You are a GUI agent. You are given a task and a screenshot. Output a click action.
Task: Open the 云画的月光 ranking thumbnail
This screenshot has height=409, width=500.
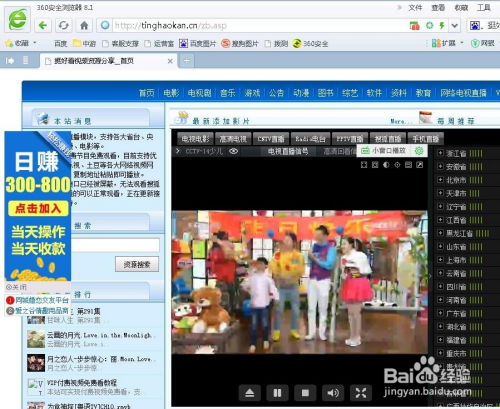(36, 339)
